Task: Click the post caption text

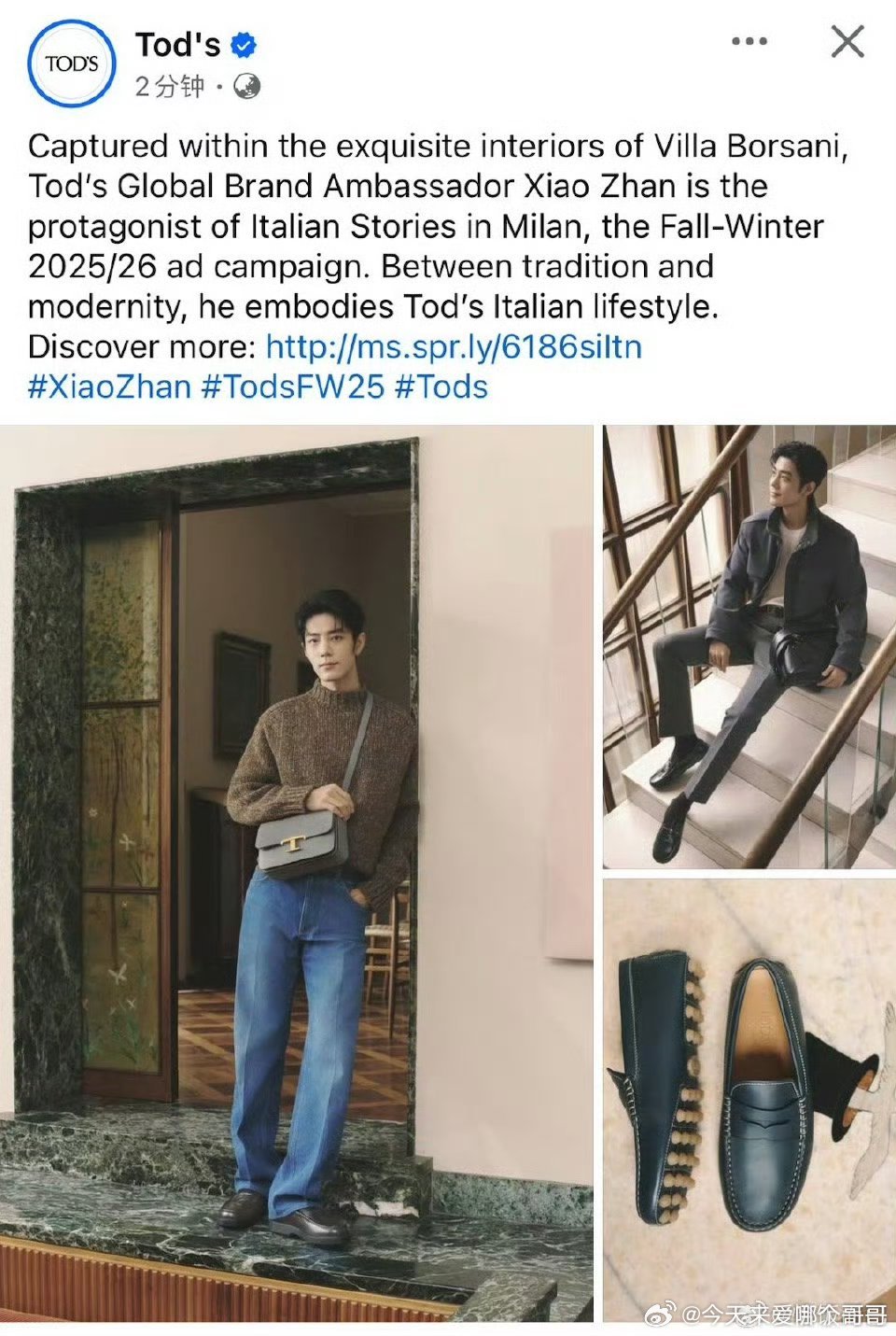Action: (438, 246)
